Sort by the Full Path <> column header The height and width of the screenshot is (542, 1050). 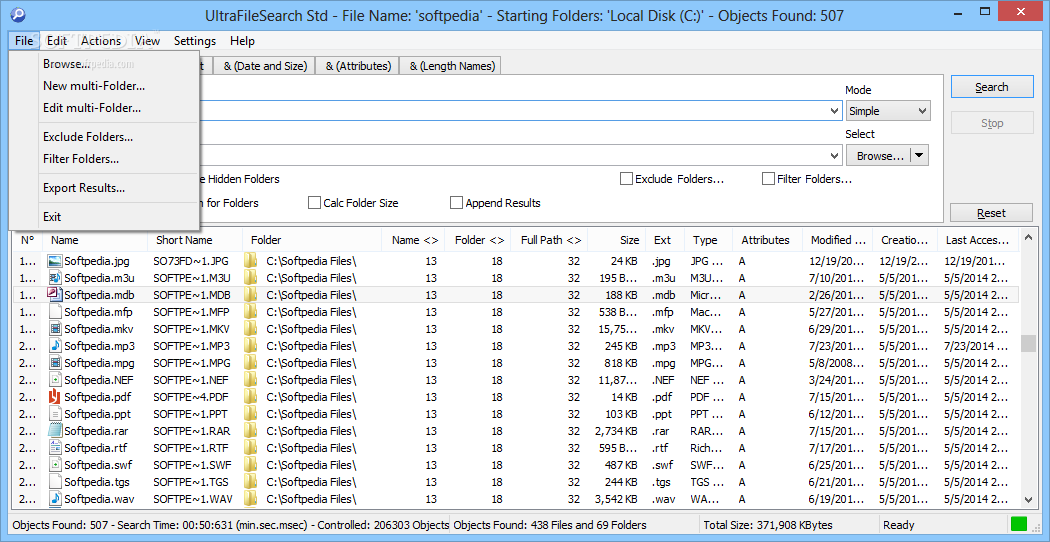tap(550, 240)
